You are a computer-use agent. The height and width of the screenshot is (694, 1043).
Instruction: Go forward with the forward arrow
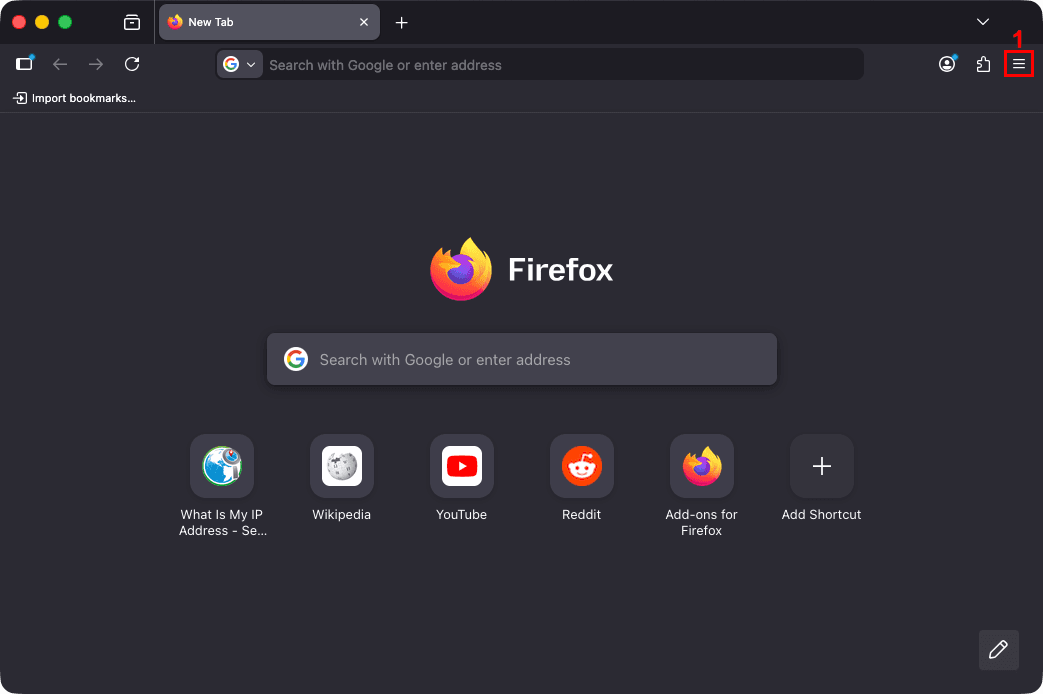(x=96, y=64)
